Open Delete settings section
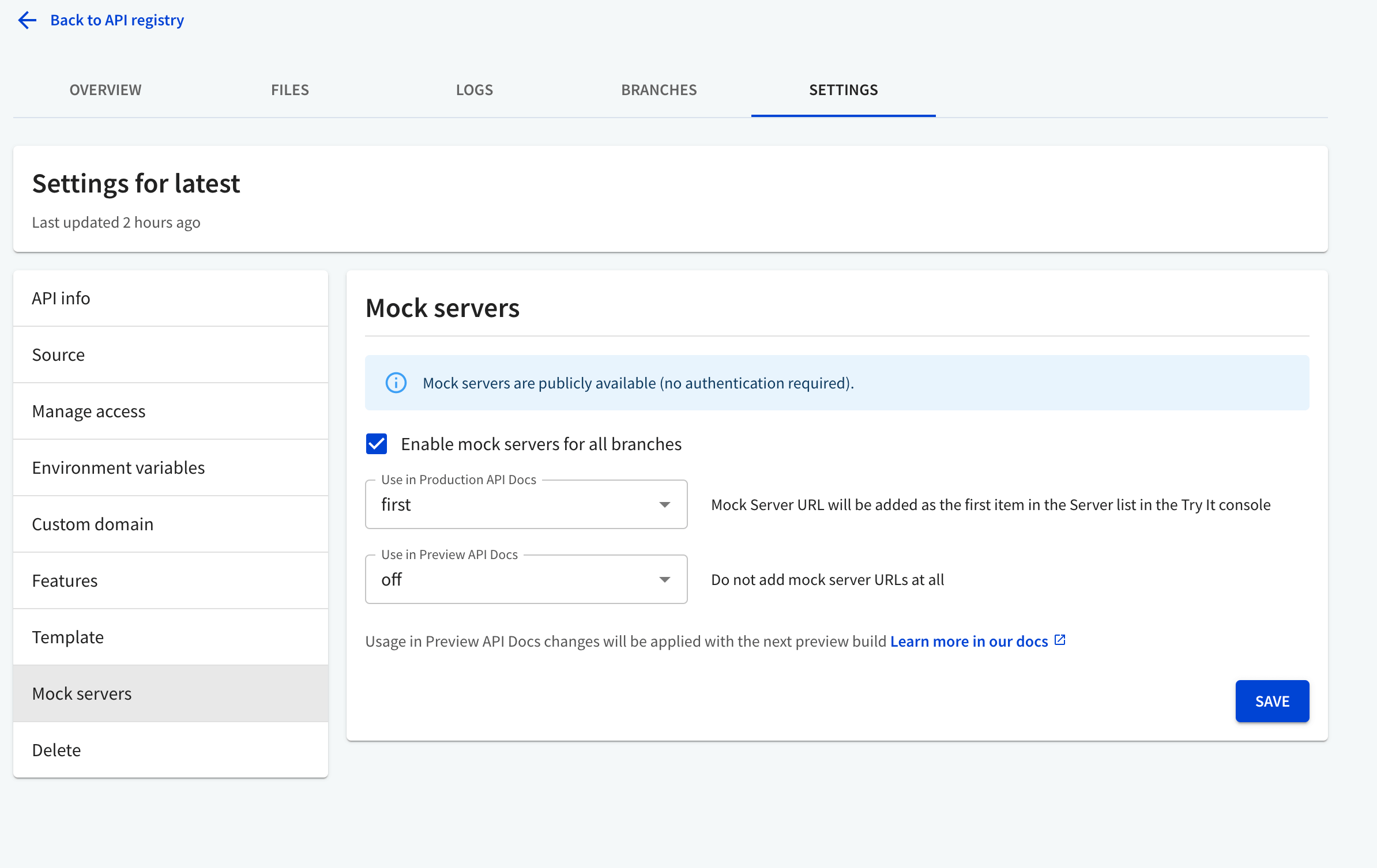1377x868 pixels. 171,750
